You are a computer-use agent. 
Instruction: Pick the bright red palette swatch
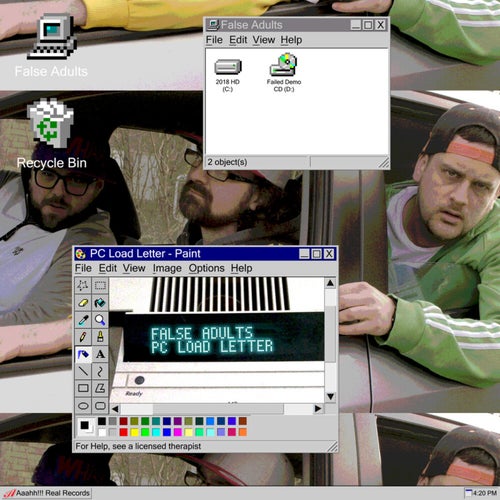124,432
